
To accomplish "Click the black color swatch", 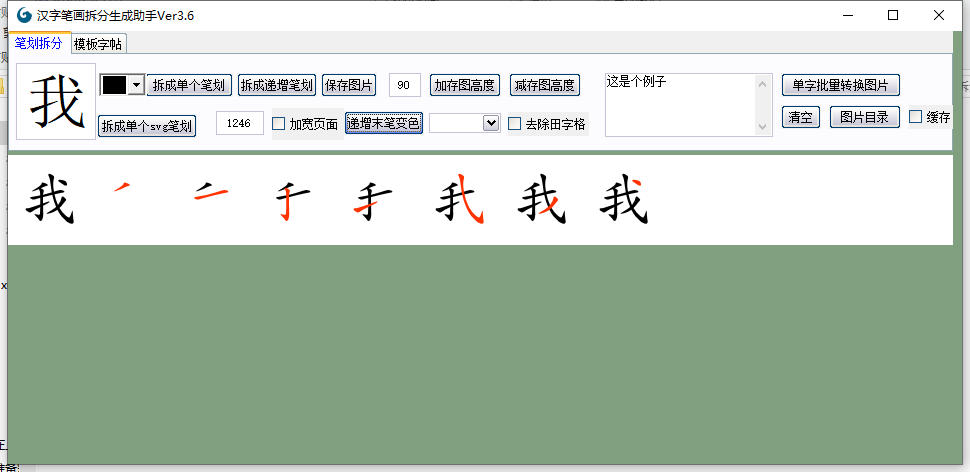I will tap(114, 85).
